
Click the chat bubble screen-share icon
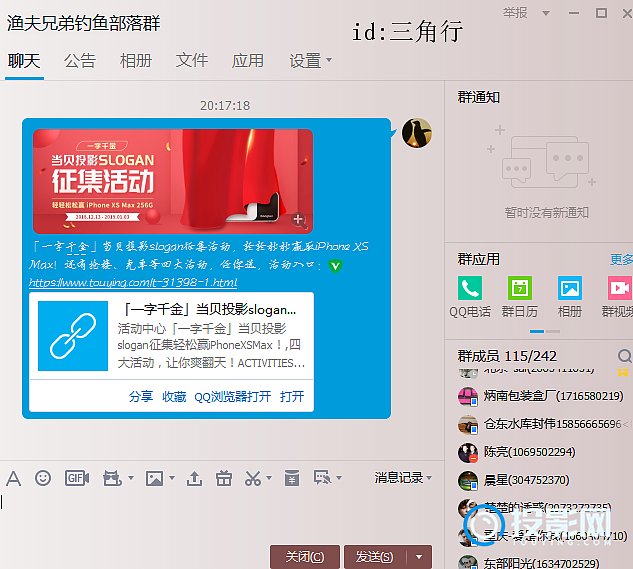pos(322,477)
